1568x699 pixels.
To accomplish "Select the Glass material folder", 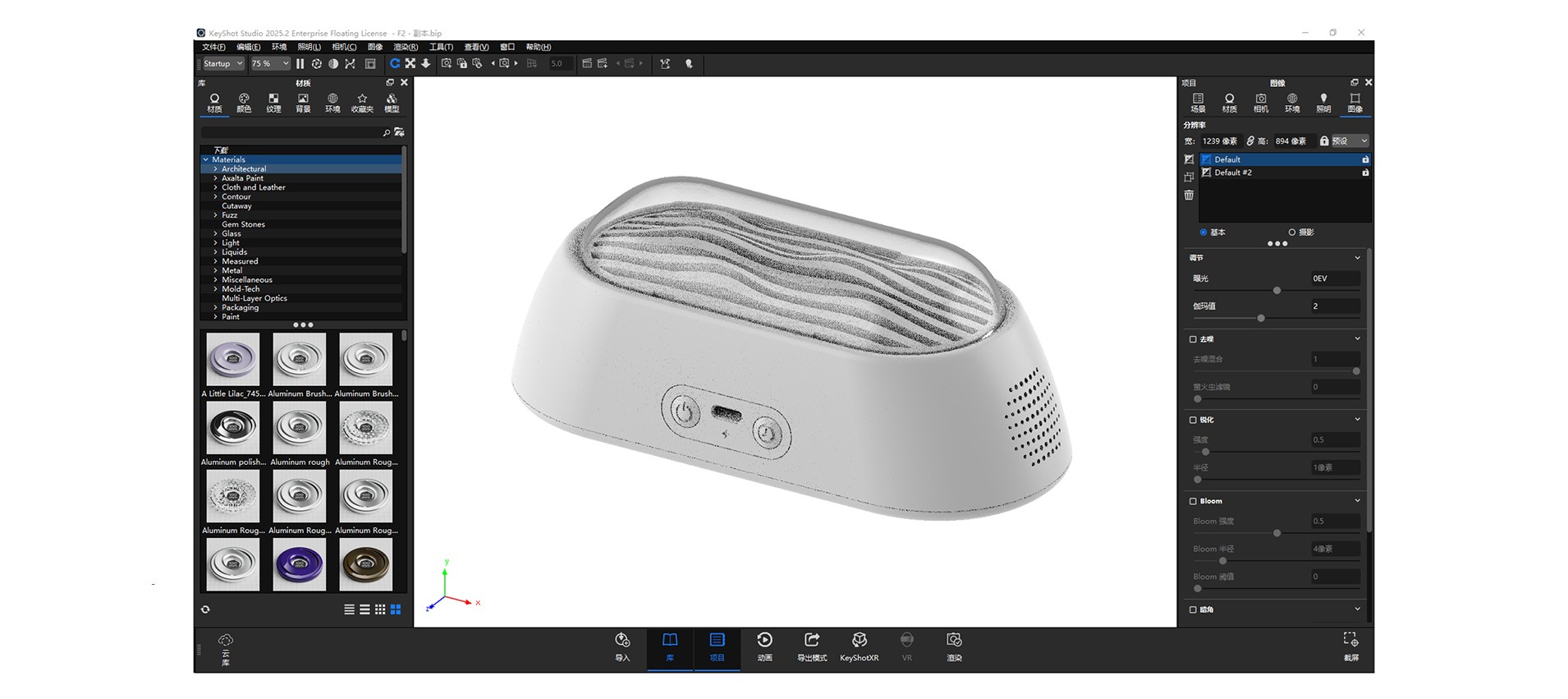I will [232, 233].
